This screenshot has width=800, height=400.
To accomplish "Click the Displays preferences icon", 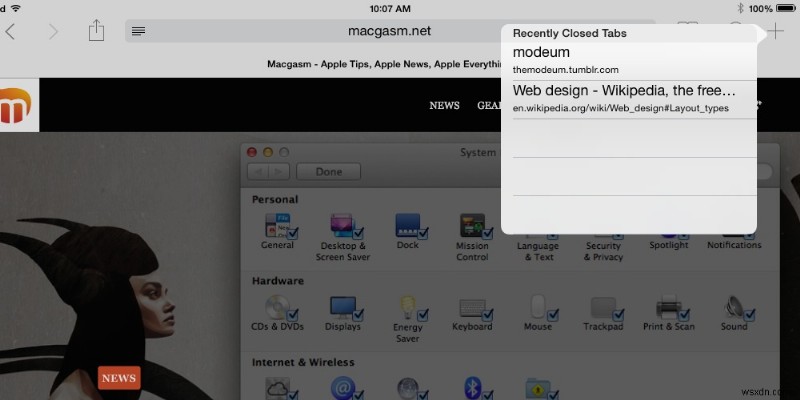I will click(342, 307).
